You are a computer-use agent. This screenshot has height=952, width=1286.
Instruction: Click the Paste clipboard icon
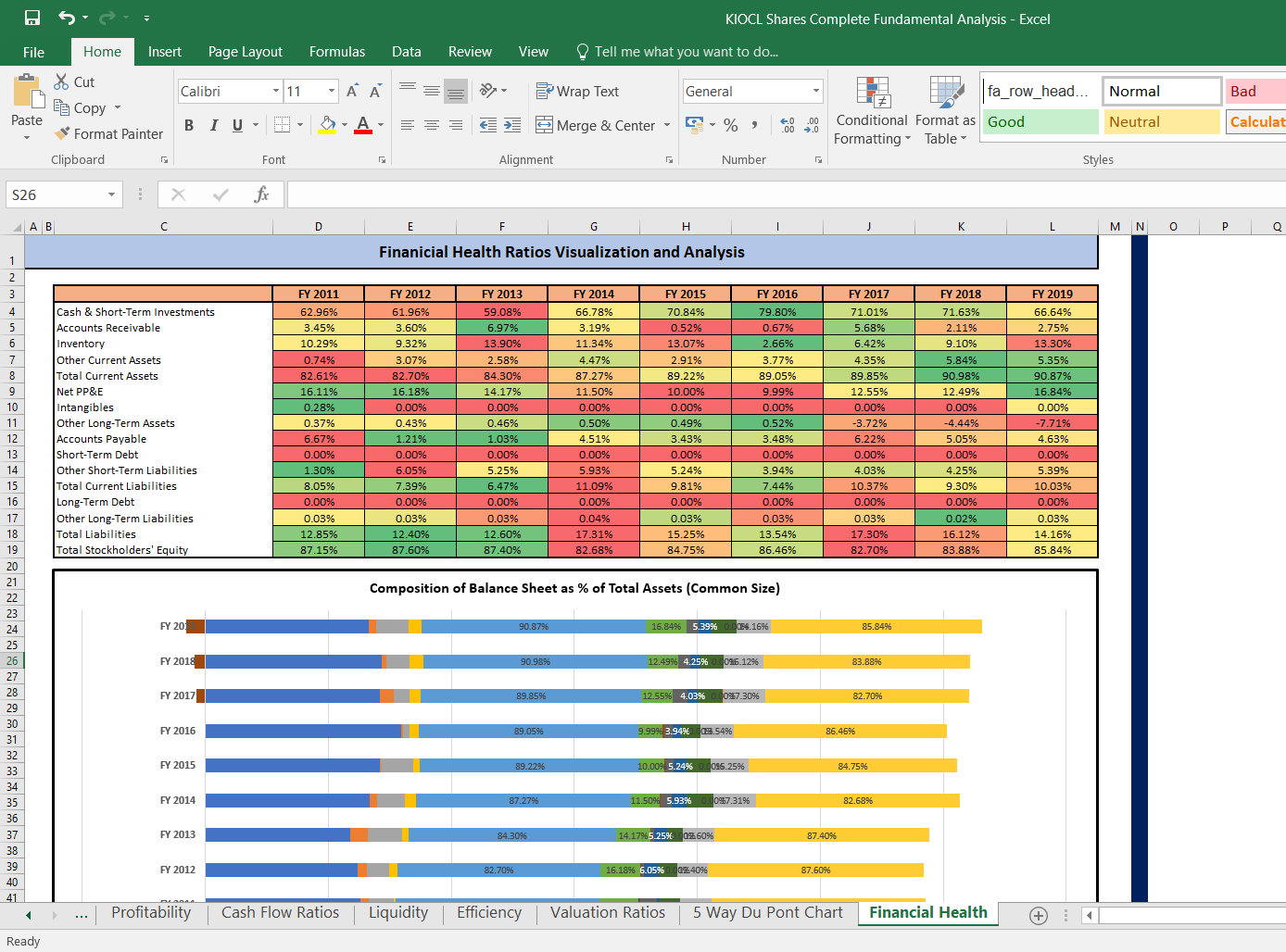[x=28, y=92]
